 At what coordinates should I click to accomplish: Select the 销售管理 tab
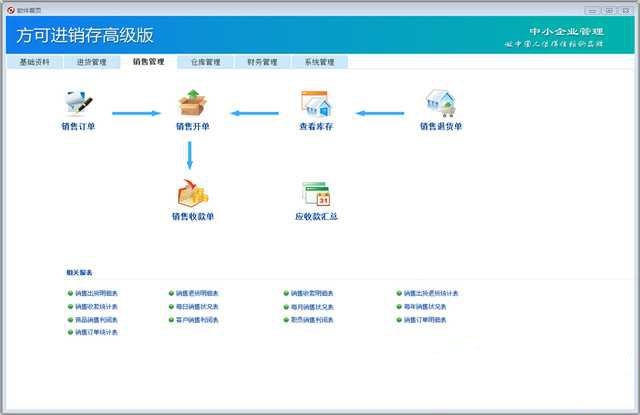pos(149,62)
